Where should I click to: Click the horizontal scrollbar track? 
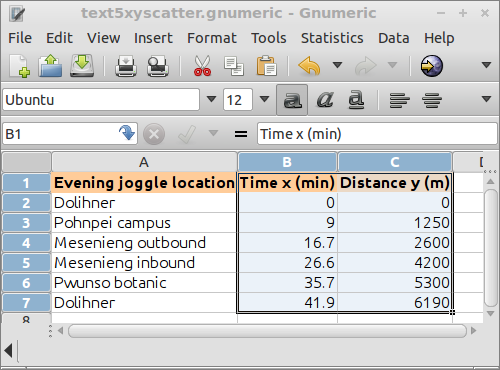(x=267, y=331)
